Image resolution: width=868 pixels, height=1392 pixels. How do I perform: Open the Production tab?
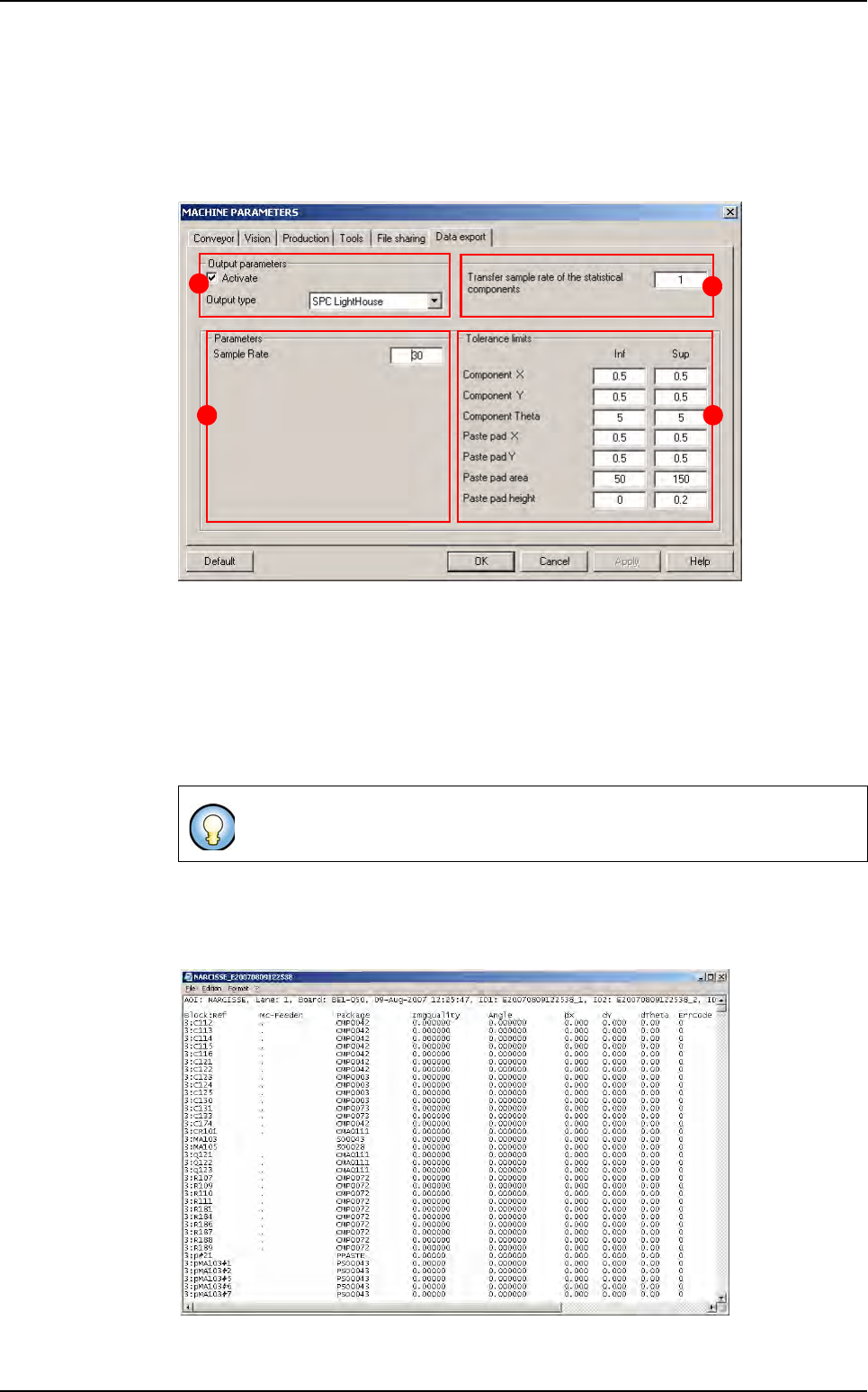click(306, 238)
